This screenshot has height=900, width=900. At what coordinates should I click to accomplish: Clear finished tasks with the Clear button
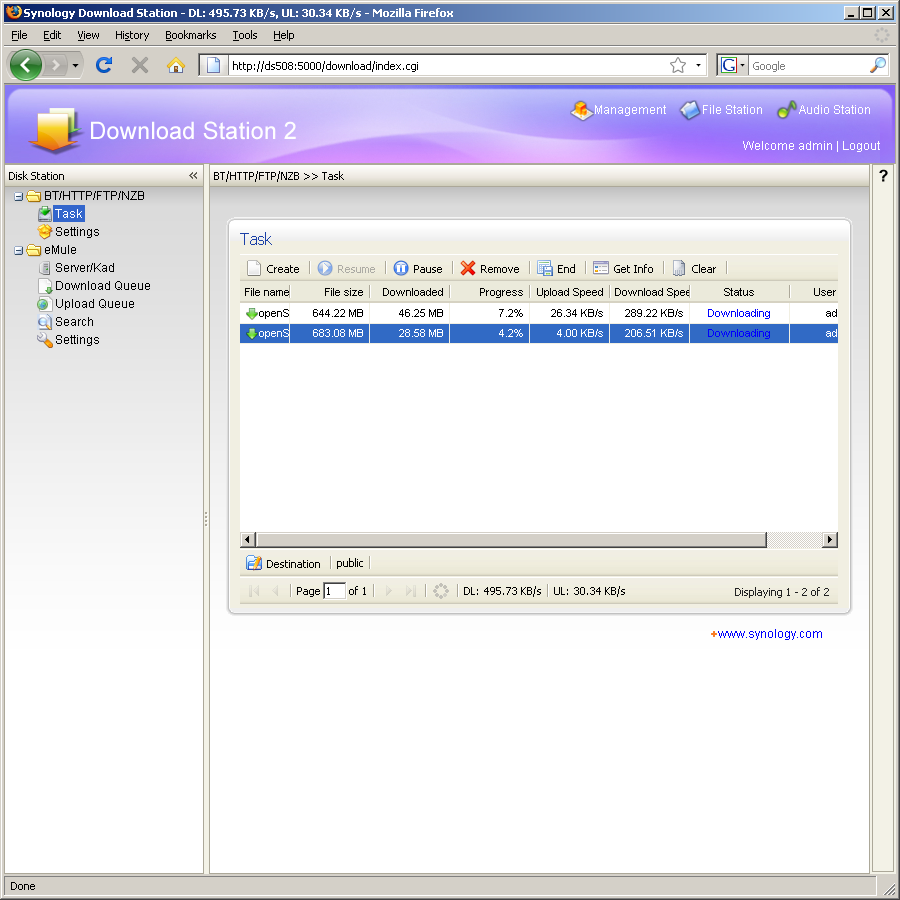pyautogui.click(x=695, y=269)
